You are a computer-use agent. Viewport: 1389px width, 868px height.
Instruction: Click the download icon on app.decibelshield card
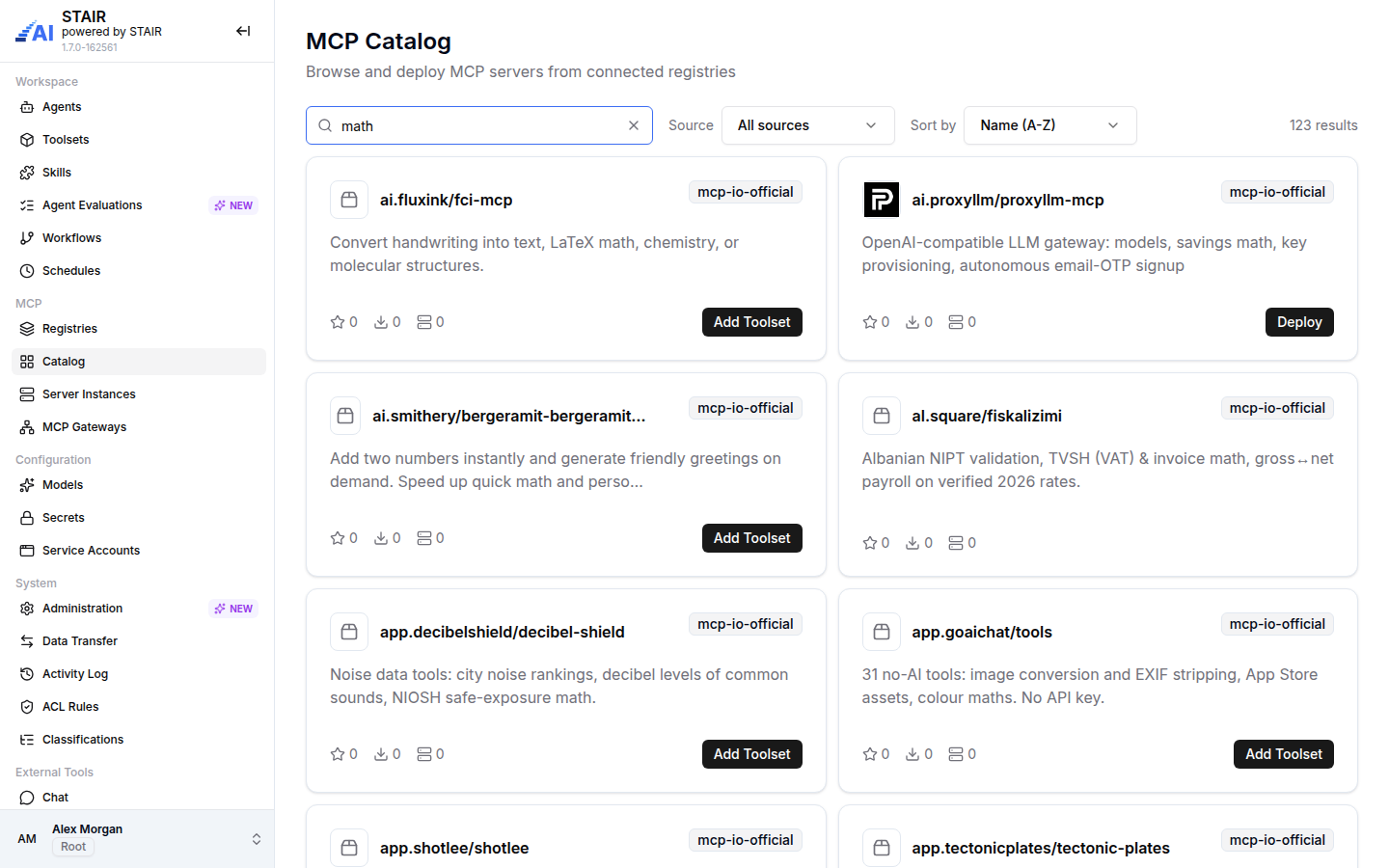tap(381, 754)
